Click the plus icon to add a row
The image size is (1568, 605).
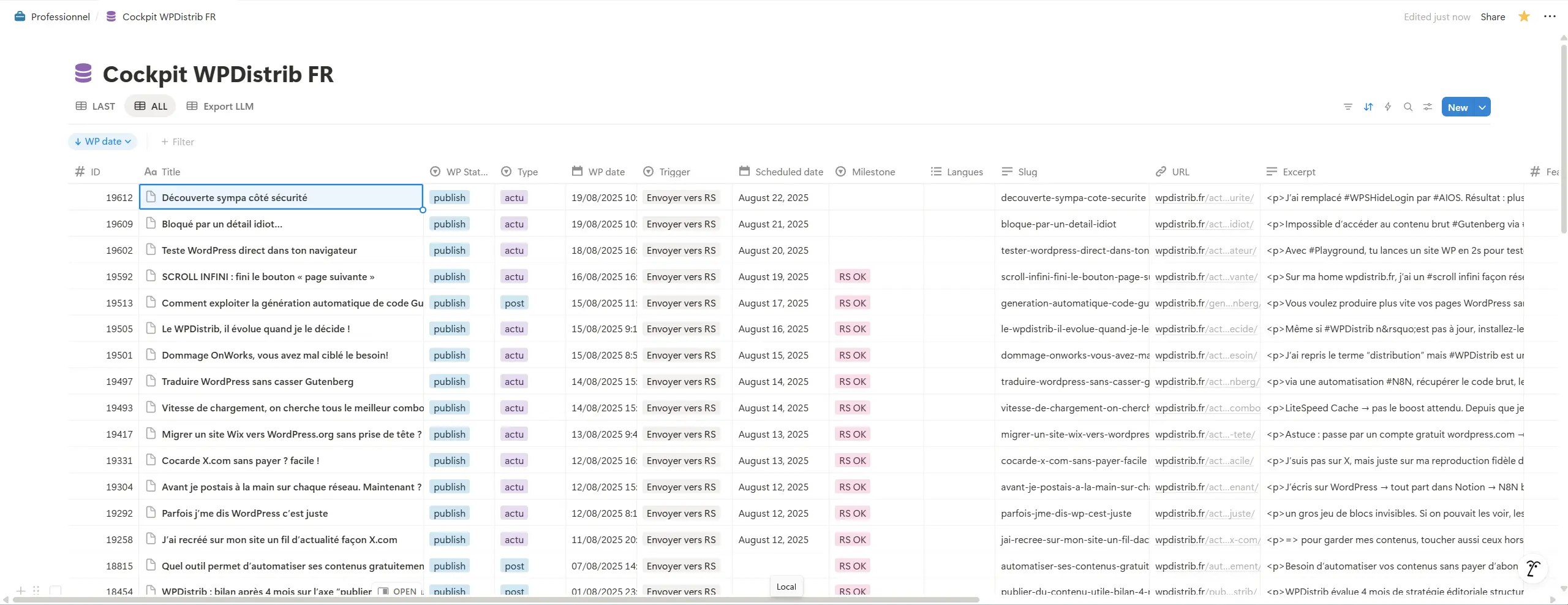tap(21, 591)
